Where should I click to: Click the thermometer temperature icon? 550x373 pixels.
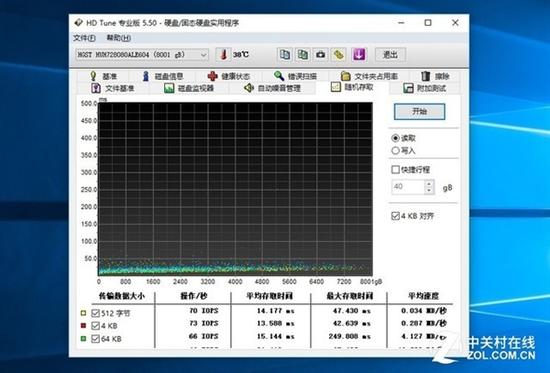click(224, 55)
